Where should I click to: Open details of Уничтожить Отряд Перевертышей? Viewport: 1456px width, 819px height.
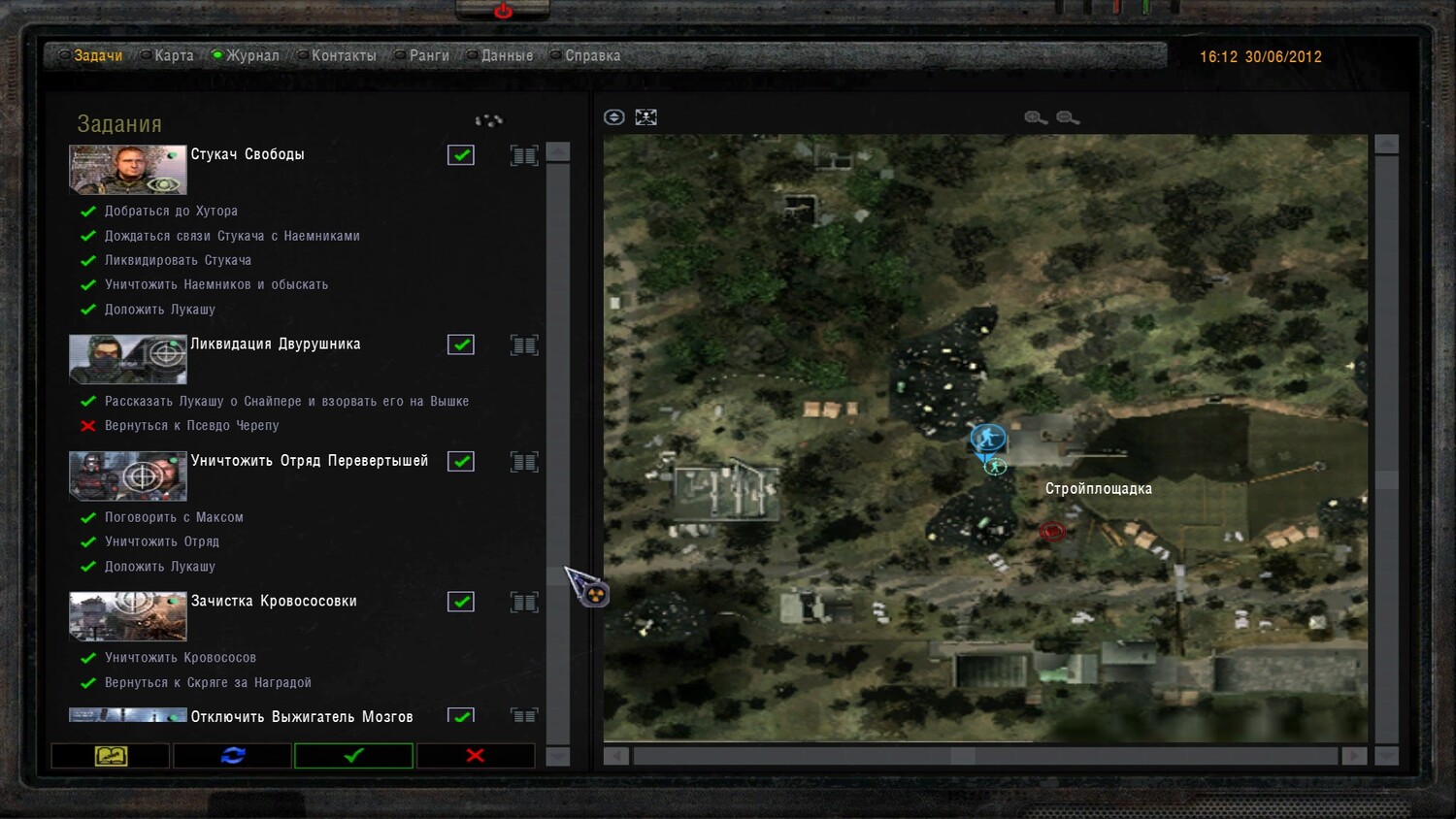[524, 462]
